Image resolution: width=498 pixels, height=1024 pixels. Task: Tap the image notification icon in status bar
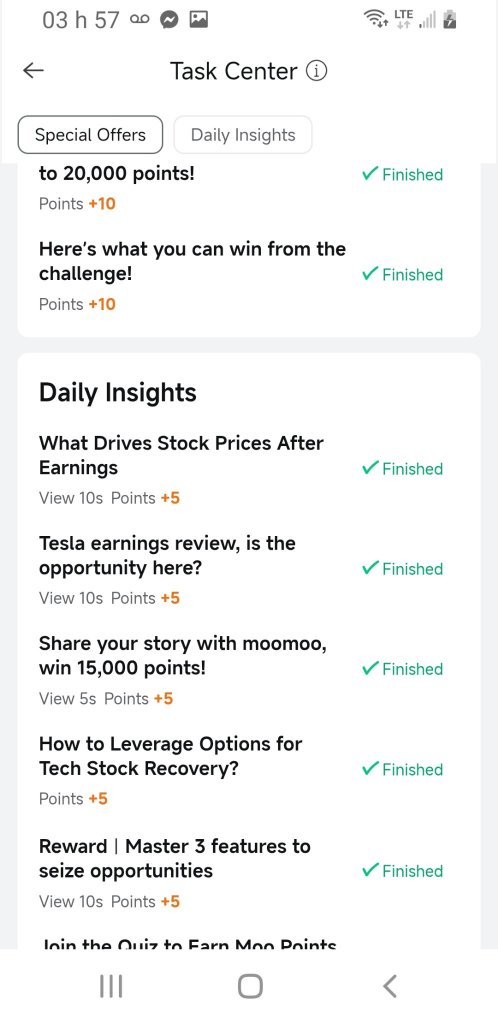198,21
